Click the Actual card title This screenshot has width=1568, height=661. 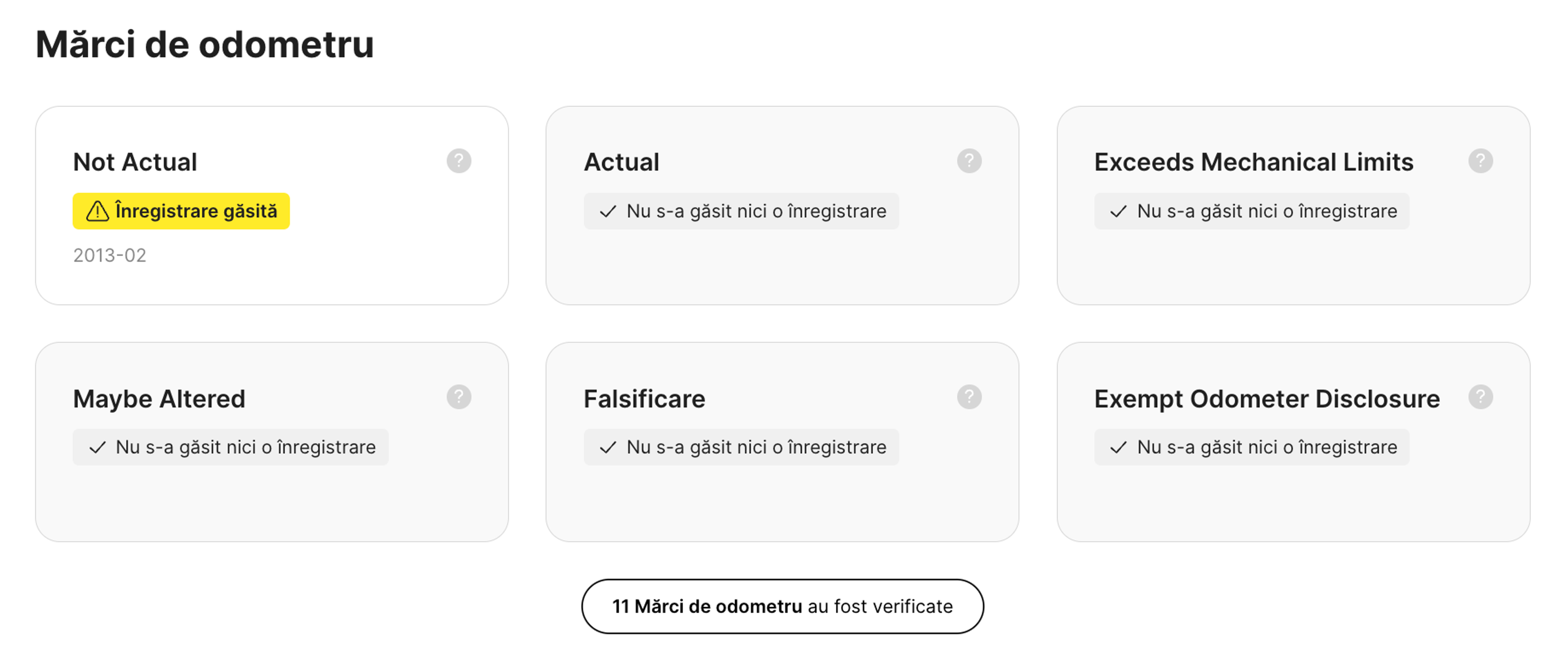(x=621, y=162)
